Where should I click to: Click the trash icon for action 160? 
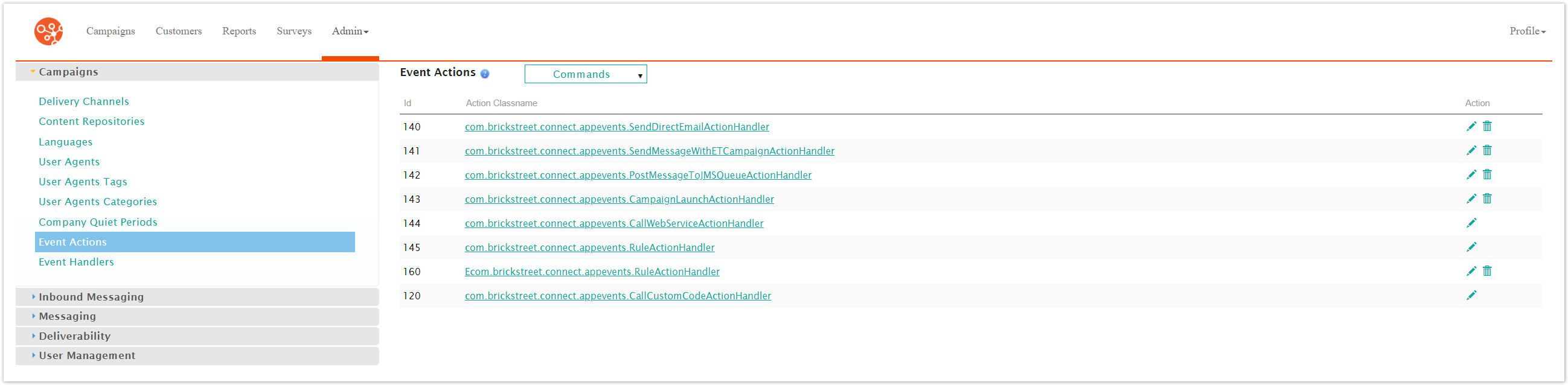[x=1486, y=272]
